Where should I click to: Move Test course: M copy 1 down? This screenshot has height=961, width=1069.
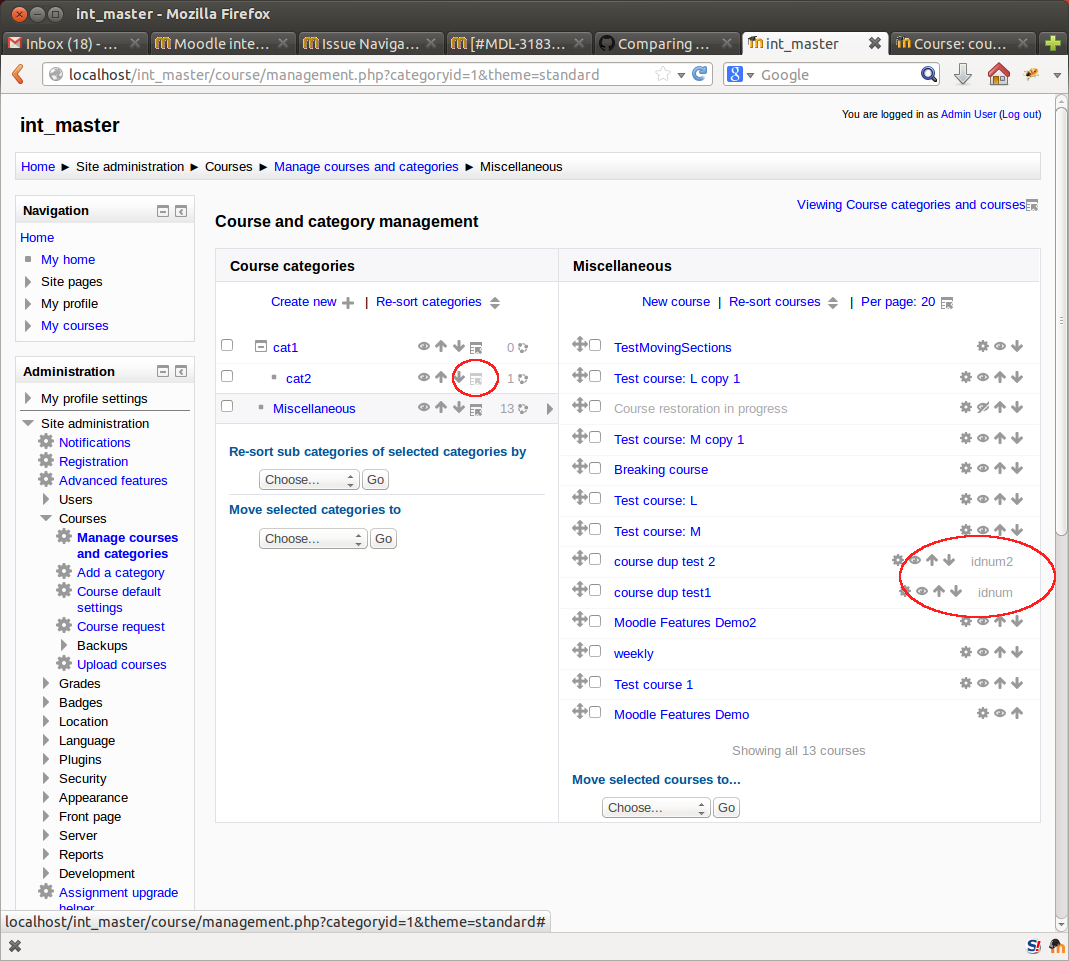(x=1017, y=438)
